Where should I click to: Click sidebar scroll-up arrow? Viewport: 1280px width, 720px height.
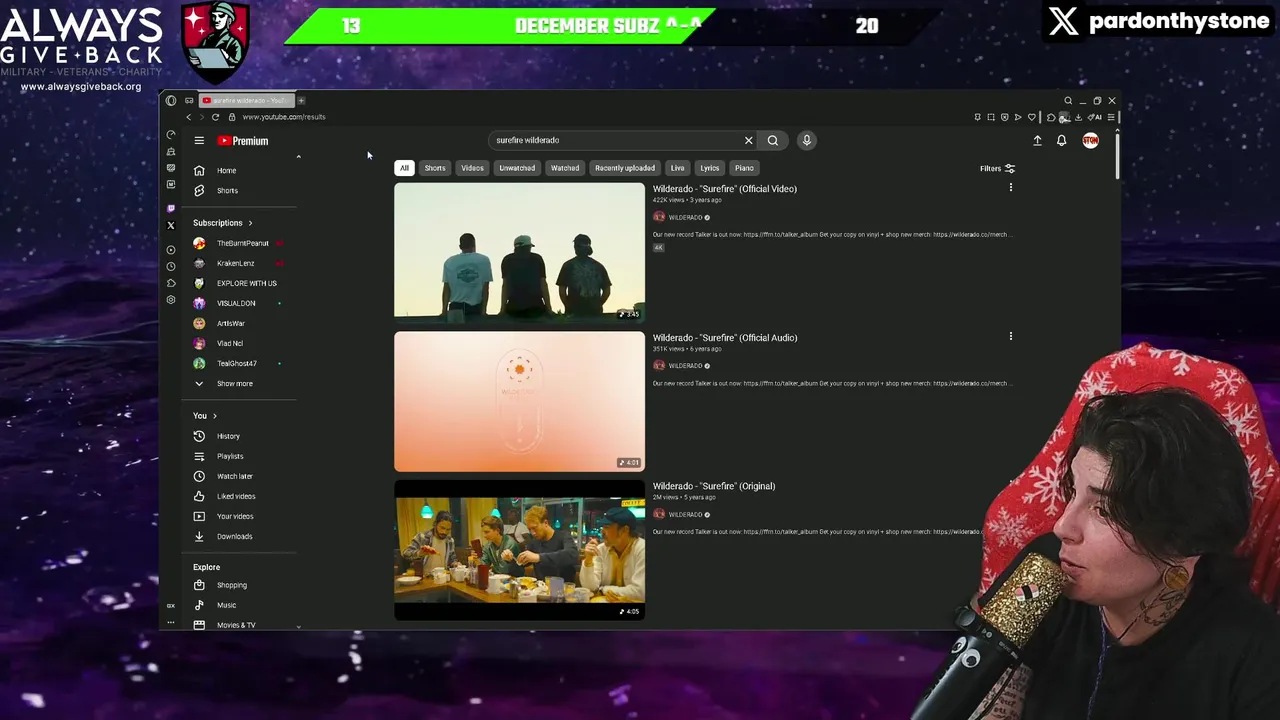tap(298, 157)
